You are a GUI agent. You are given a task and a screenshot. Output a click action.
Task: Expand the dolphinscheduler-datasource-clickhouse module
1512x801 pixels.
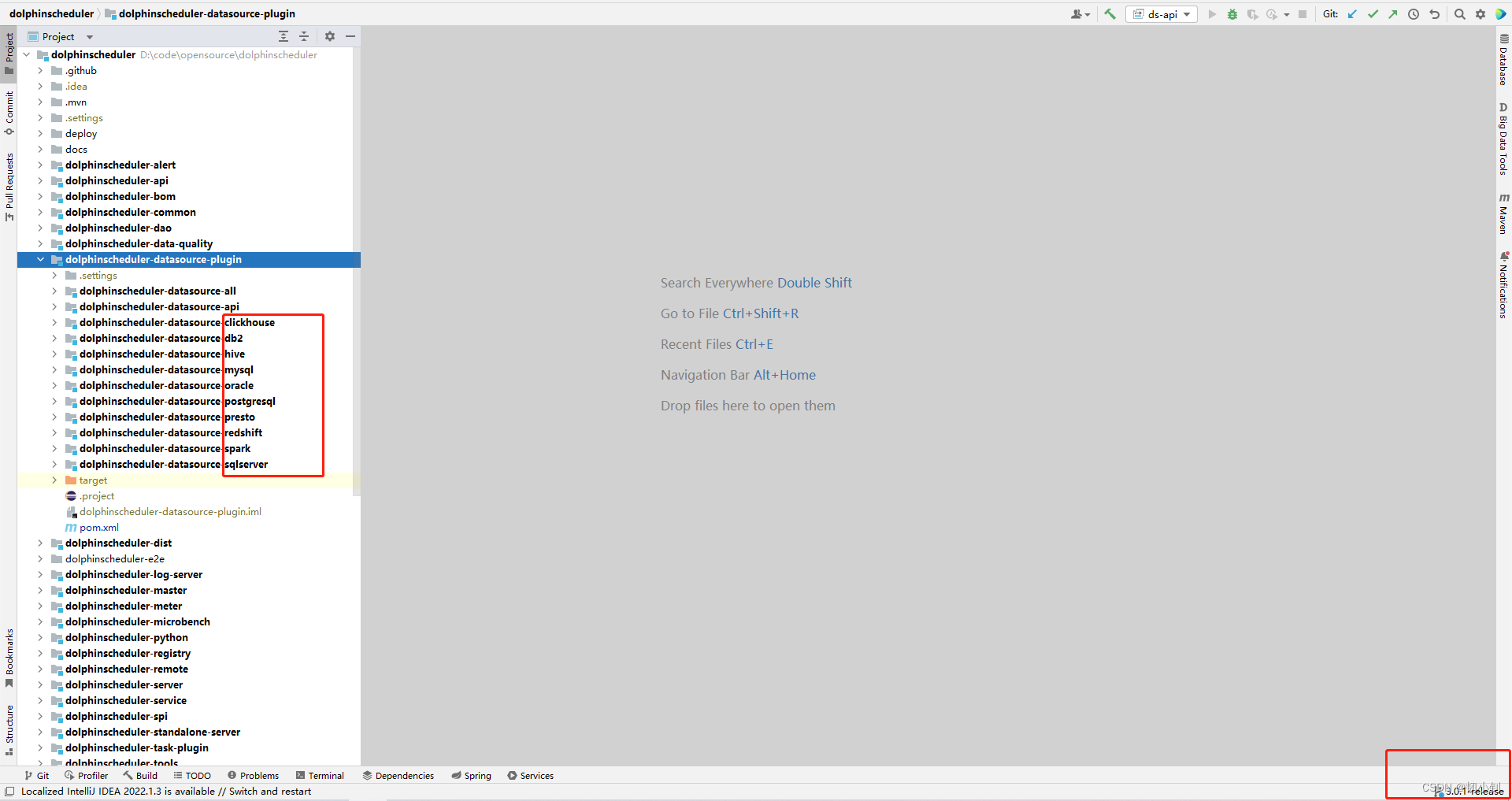click(54, 323)
